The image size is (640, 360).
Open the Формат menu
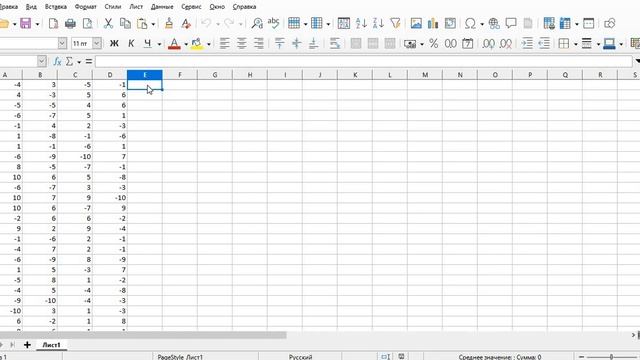click(86, 7)
